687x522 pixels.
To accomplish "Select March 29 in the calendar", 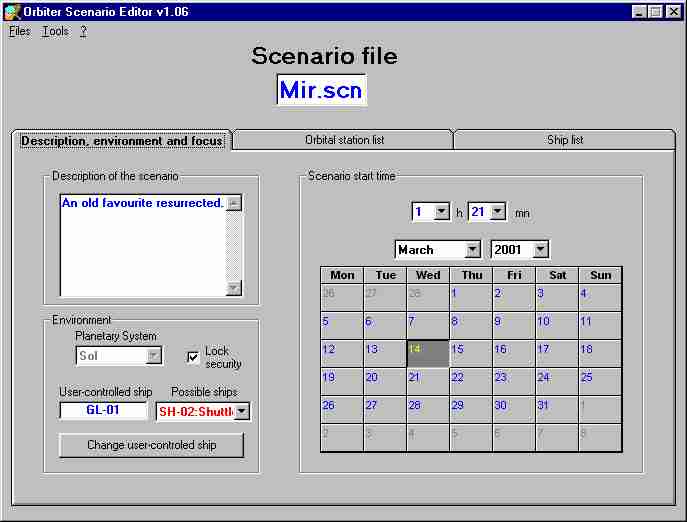I will click(x=471, y=409).
